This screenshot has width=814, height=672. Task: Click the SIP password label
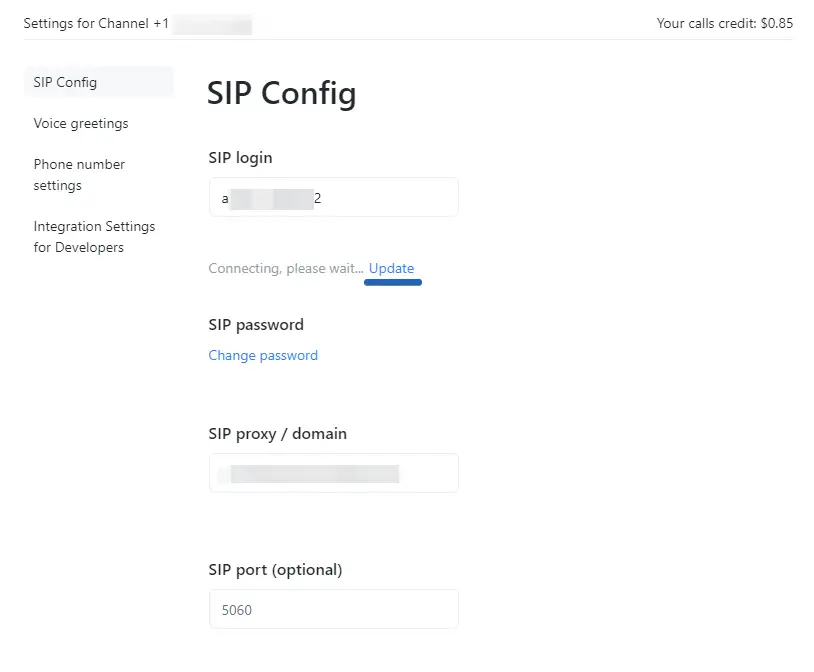tap(256, 324)
